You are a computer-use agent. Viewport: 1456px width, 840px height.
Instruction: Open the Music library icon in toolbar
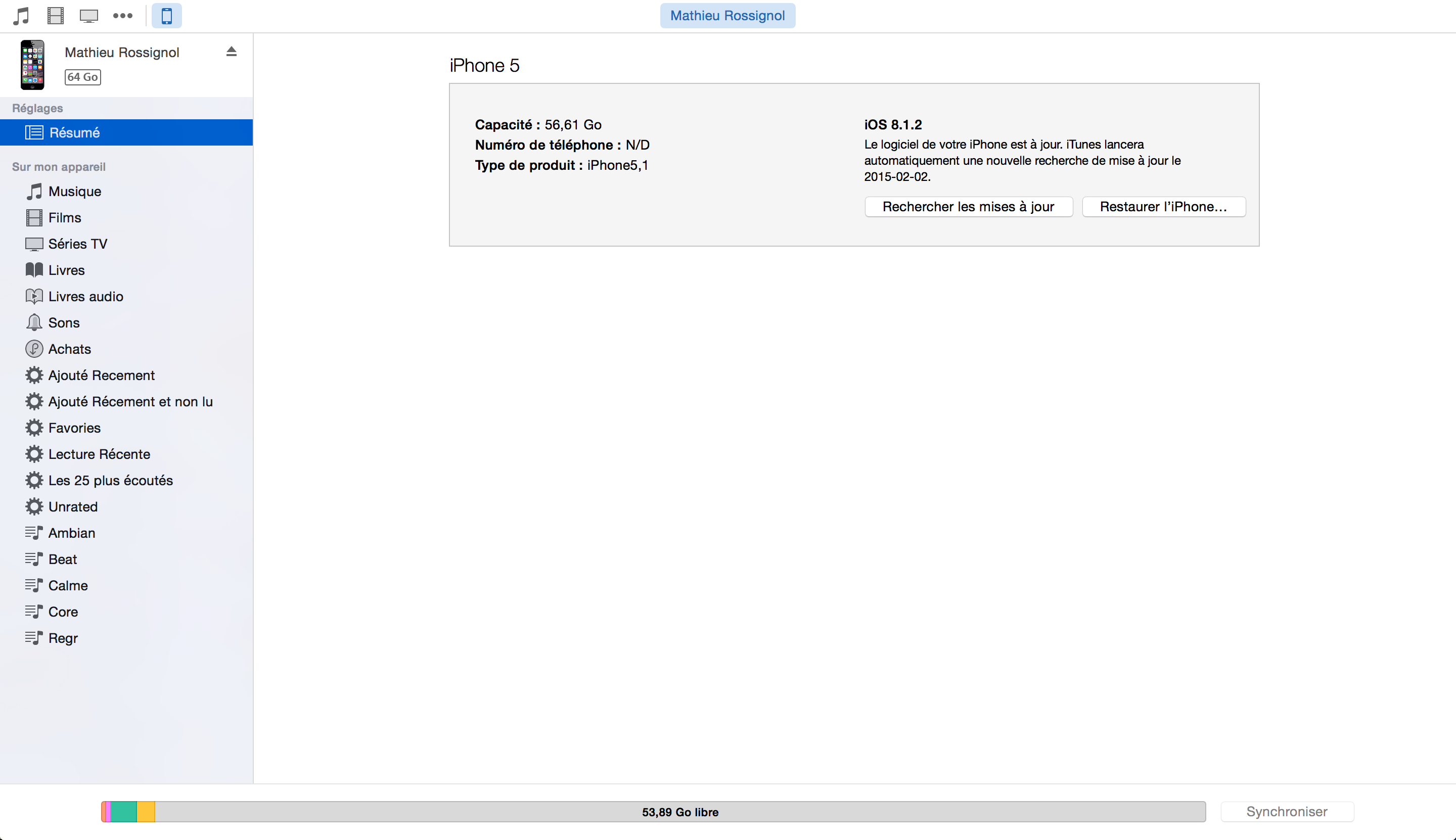[21, 16]
